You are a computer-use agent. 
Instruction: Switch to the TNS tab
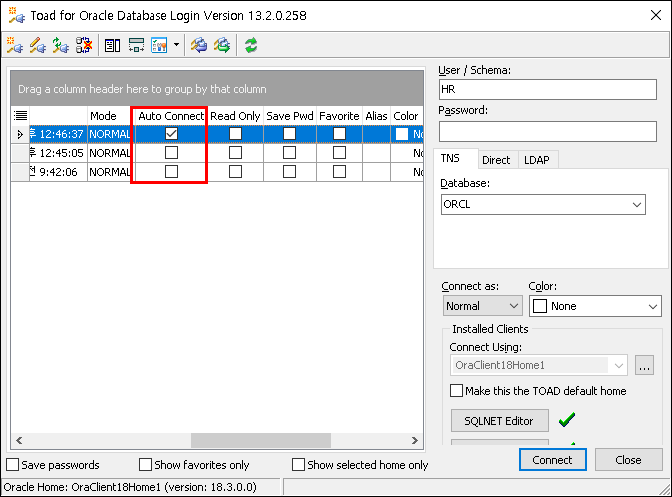tap(450, 159)
